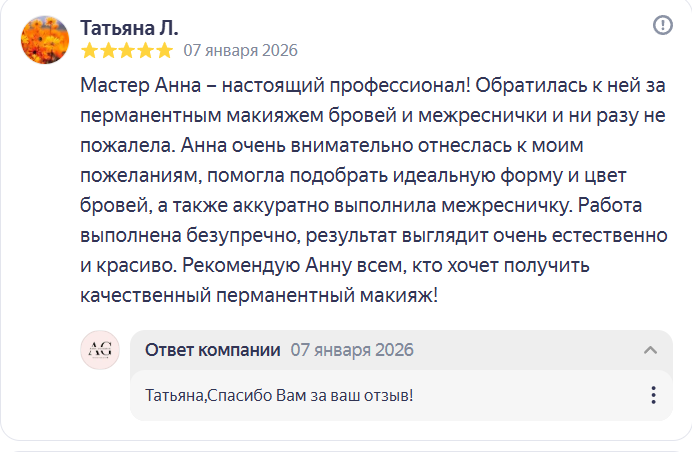Screen dimensions: 692x452
Task: Open Татьяна Л. profile avatar photo
Action: point(45,40)
